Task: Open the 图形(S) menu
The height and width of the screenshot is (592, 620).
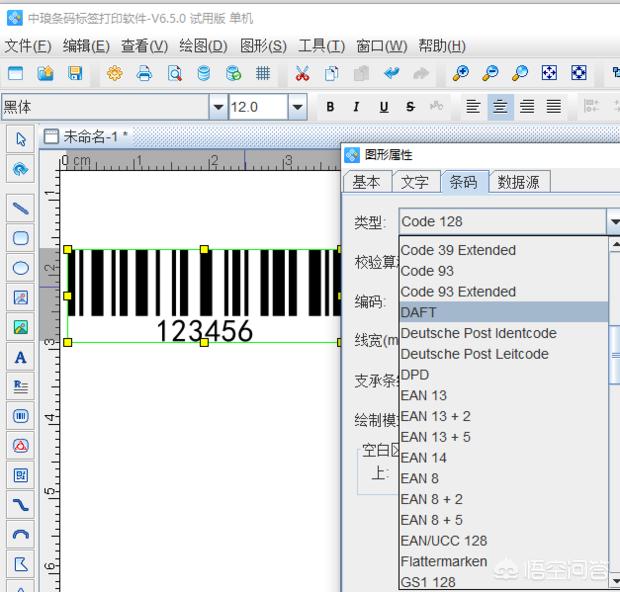Action: [x=263, y=46]
